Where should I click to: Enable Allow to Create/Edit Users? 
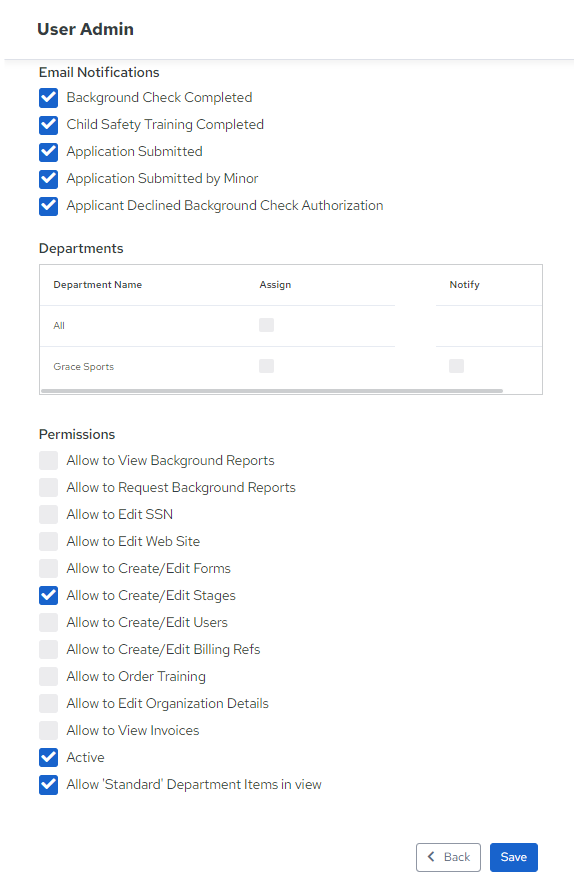tap(49, 623)
